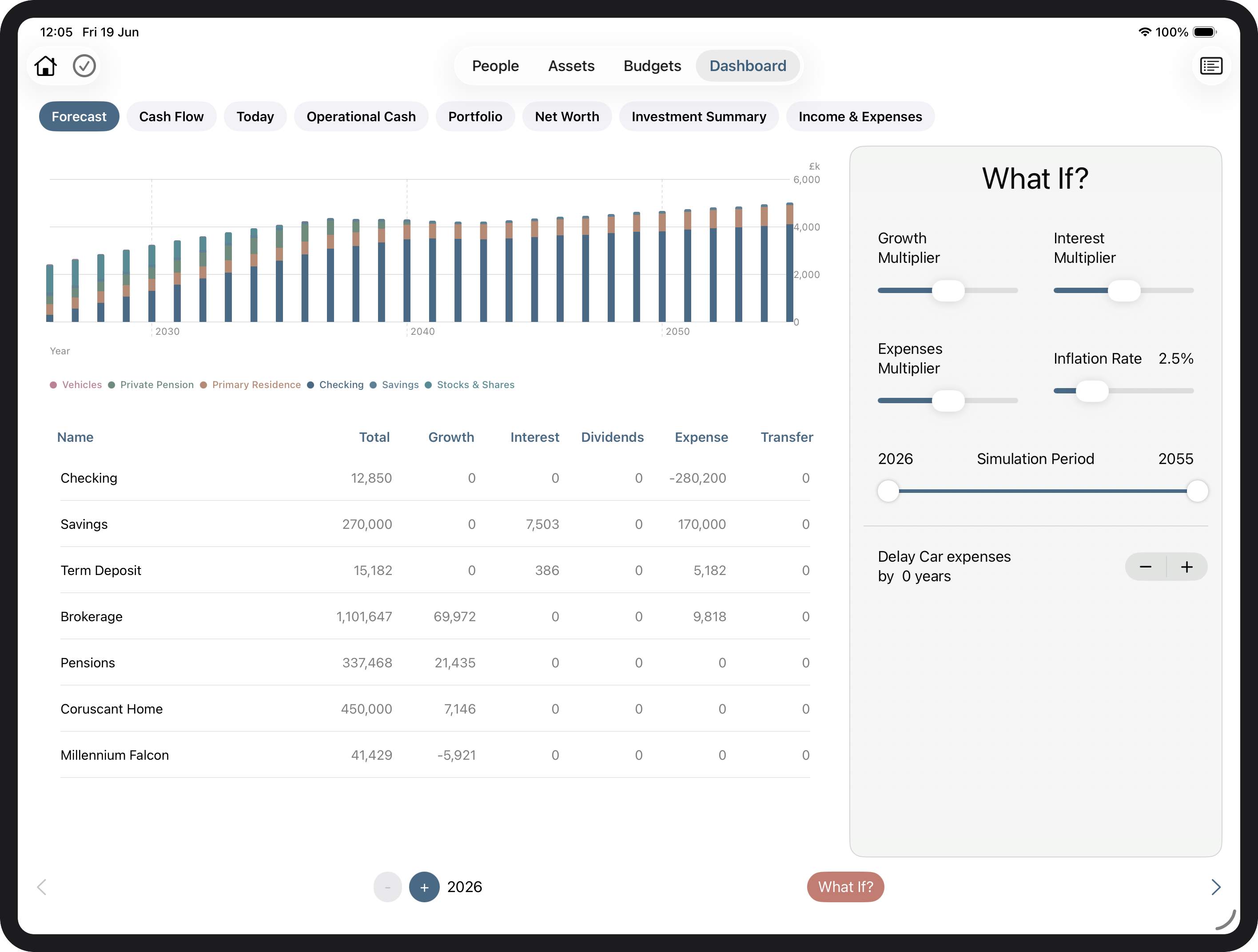Click the 2.5% inflation rate value
This screenshot has width=1258, height=952.
coord(1176,359)
